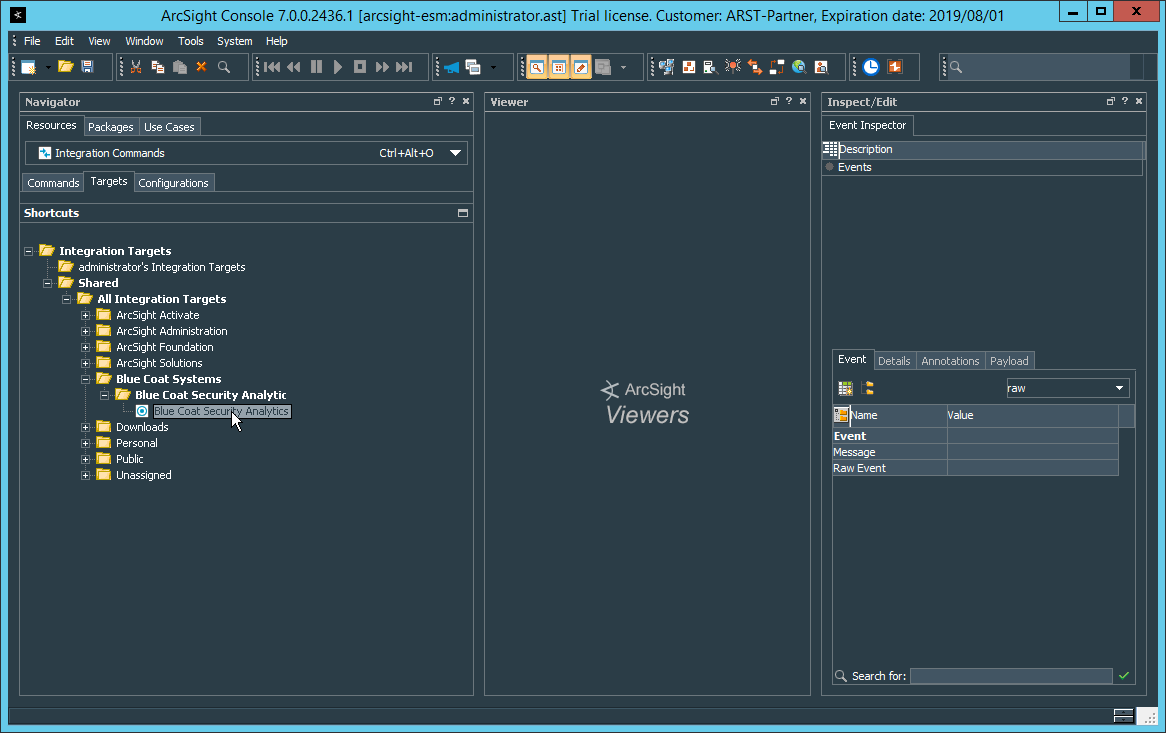Open the Tools menu
Screen dimensions: 1166x733
(x=190, y=41)
